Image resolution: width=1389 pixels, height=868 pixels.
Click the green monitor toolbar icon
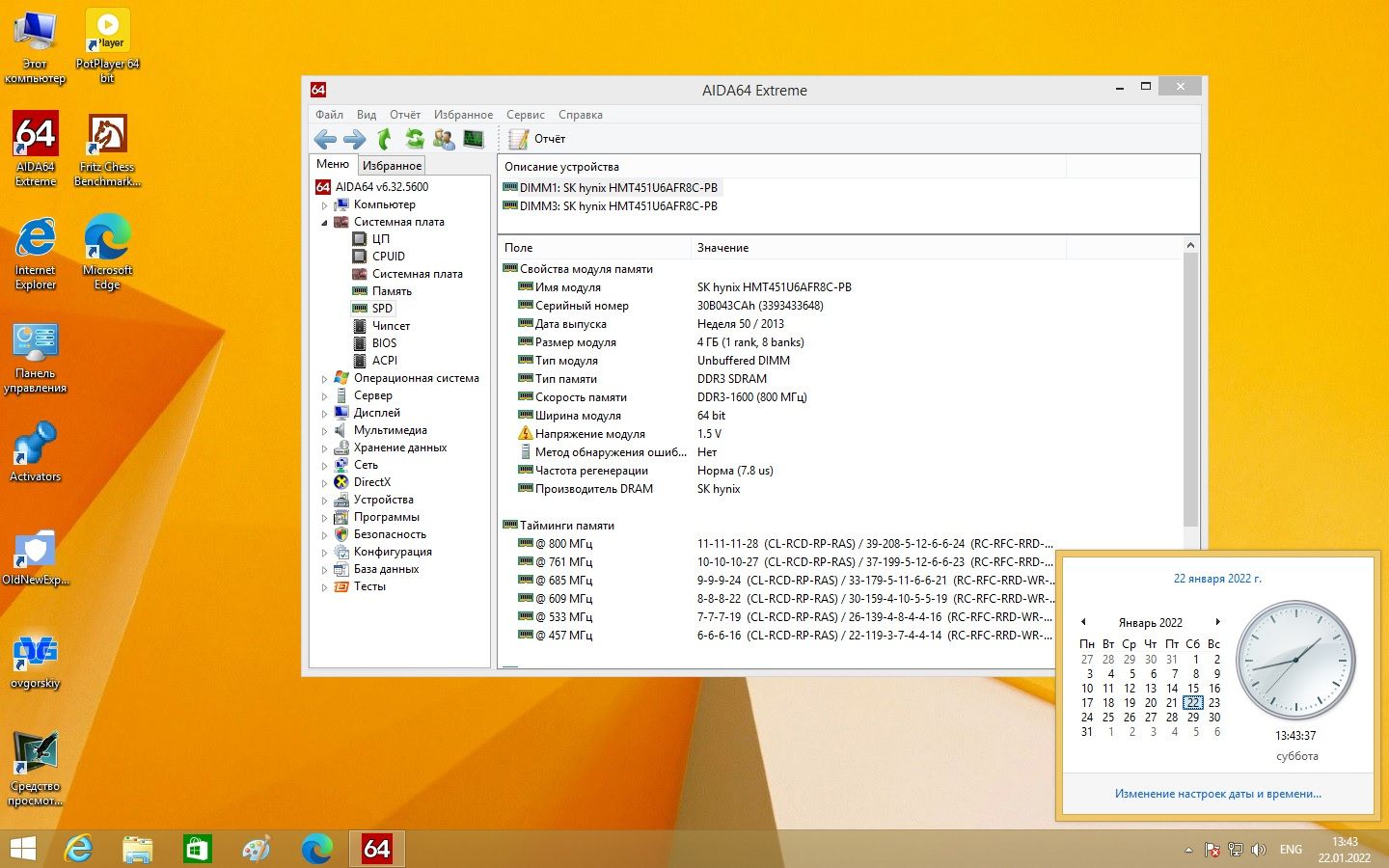click(474, 139)
